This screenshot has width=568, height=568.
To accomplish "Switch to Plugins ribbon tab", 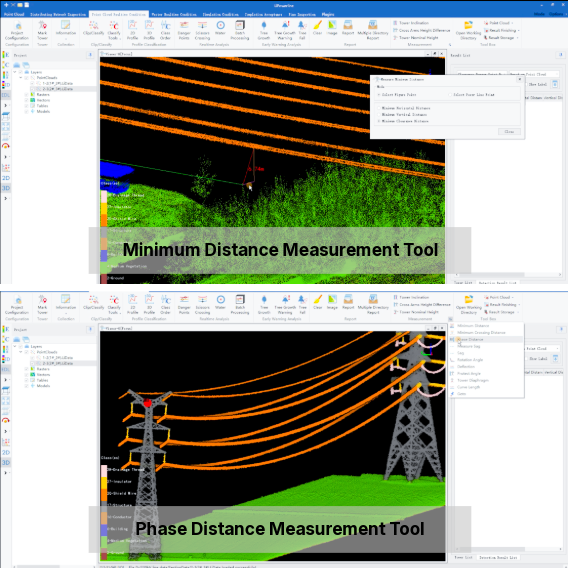I will click(x=328, y=14).
